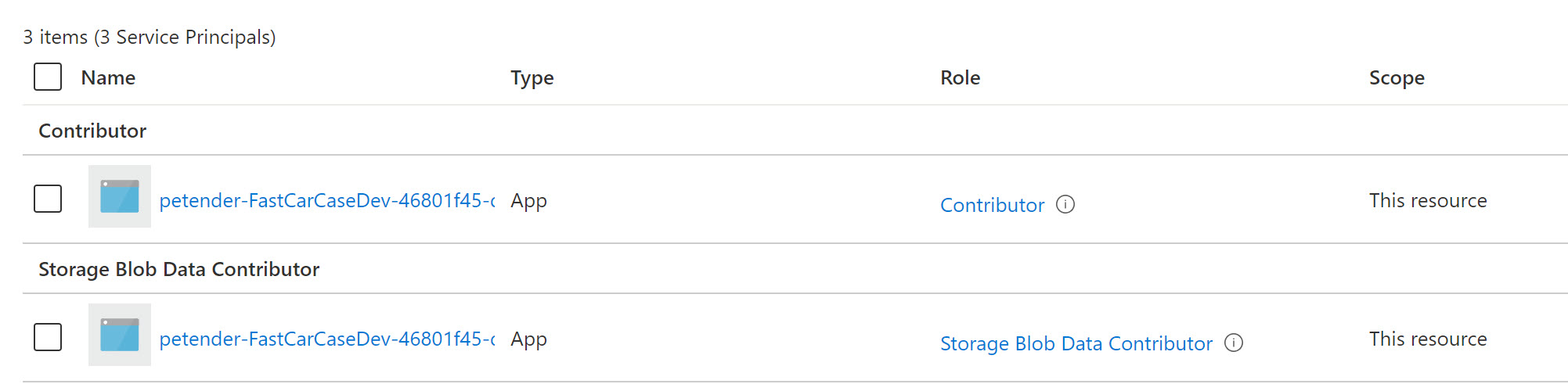Sort by the Name column header
Image resolution: width=1568 pixels, height=384 pixels.
108,77
